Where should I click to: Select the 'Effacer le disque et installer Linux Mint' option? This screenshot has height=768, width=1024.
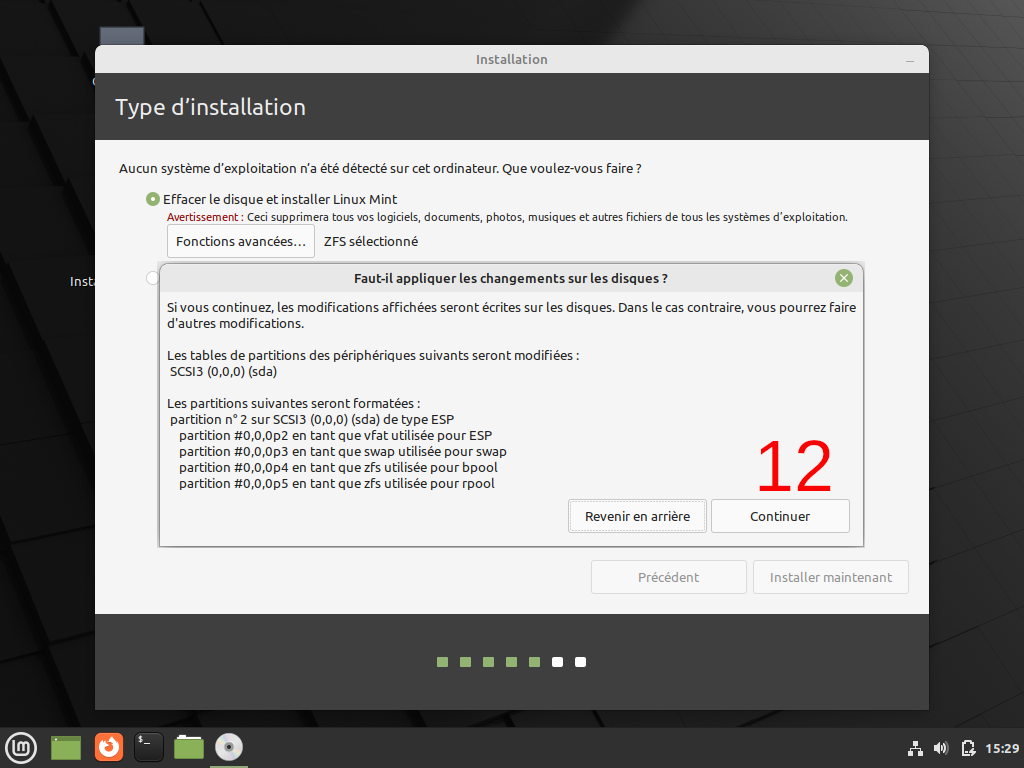click(x=153, y=198)
